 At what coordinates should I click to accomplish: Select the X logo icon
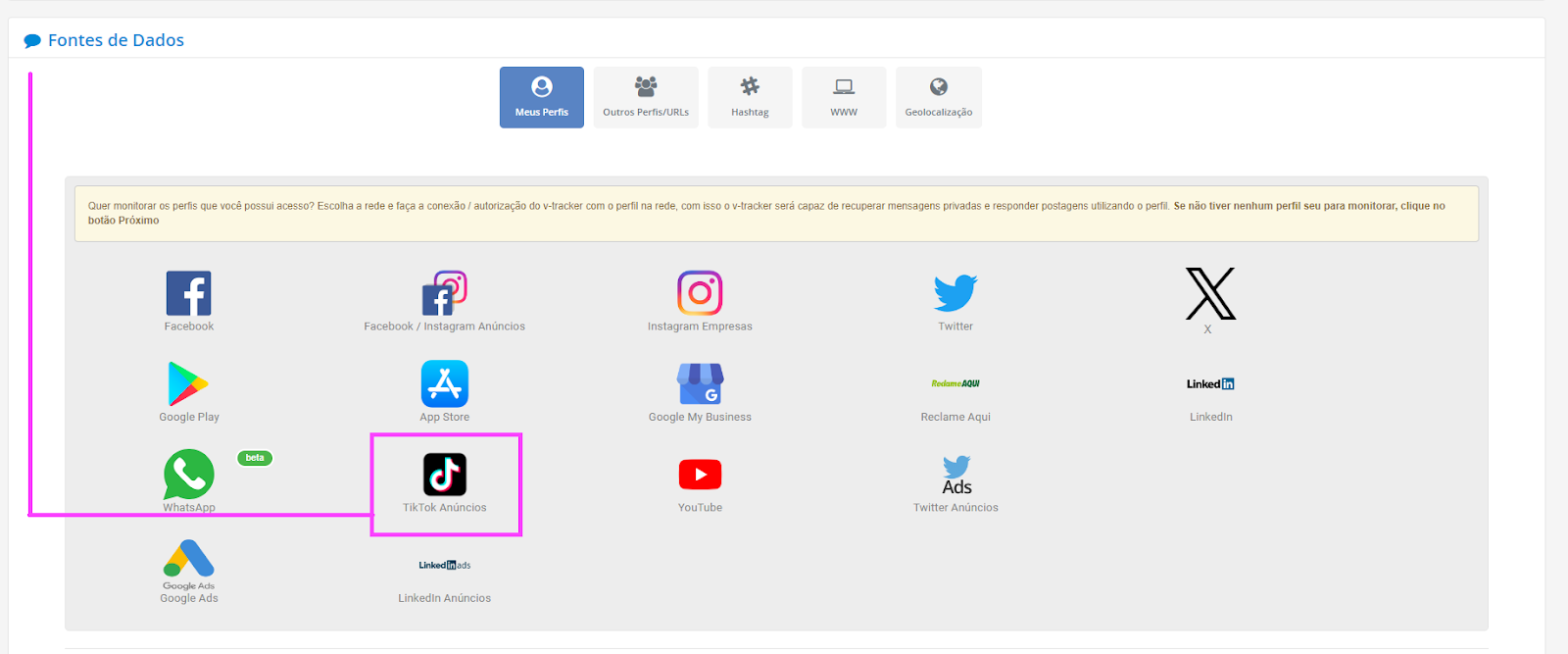1210,293
